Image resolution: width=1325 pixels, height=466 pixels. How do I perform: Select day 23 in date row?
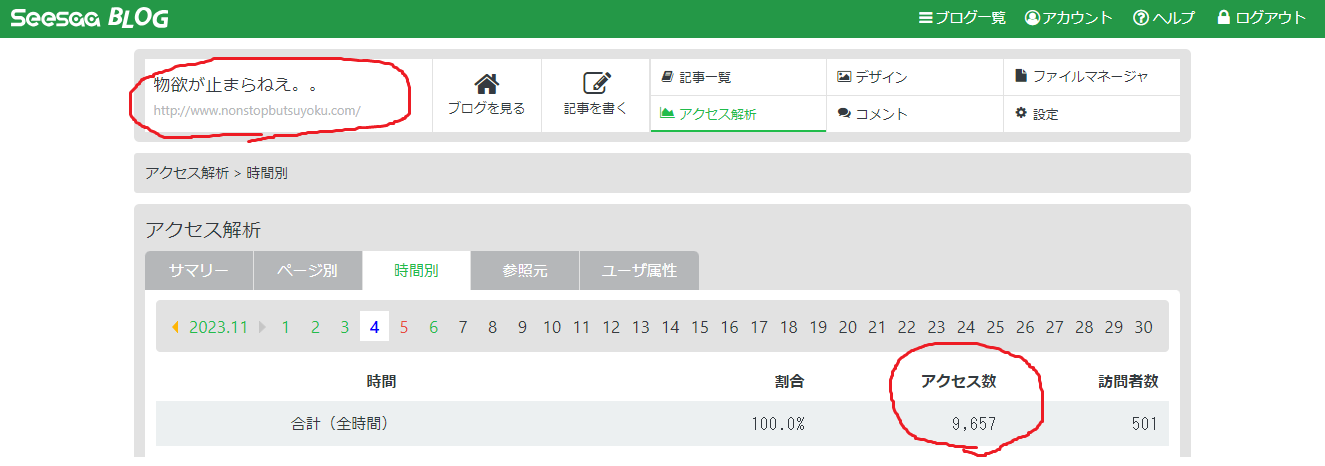936,327
